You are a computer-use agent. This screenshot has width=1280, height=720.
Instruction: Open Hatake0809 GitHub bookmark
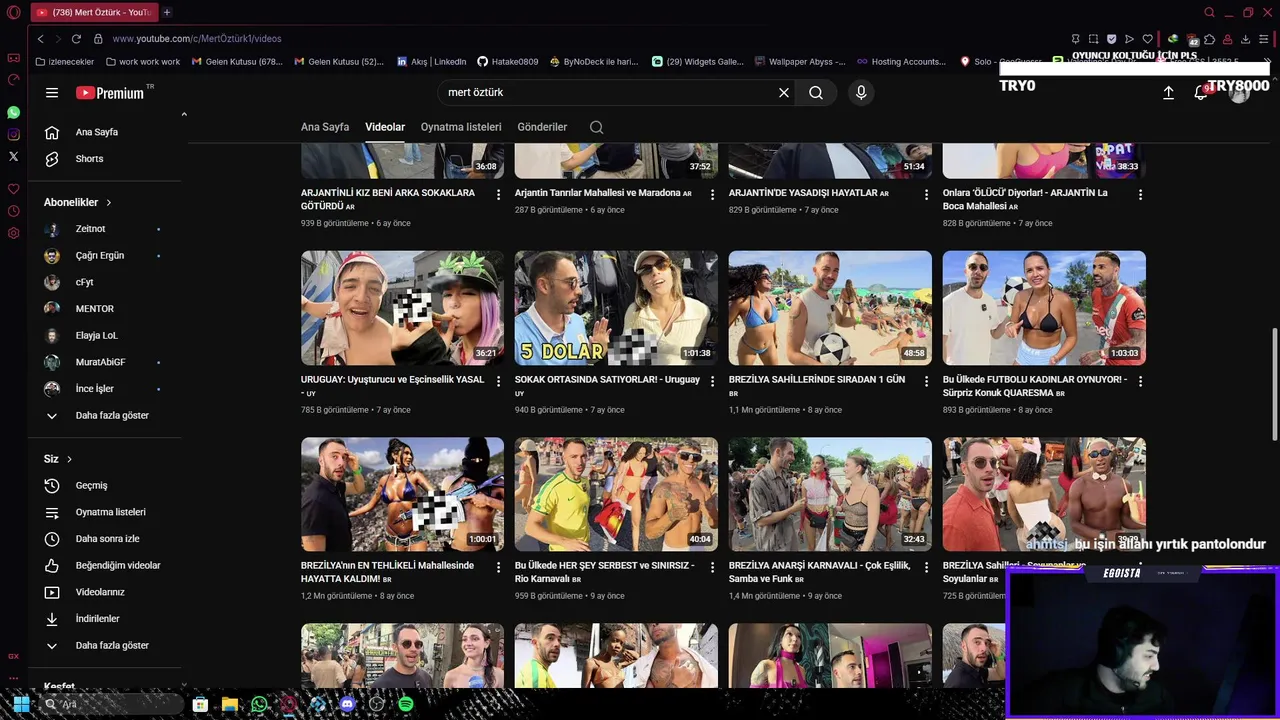(x=507, y=61)
